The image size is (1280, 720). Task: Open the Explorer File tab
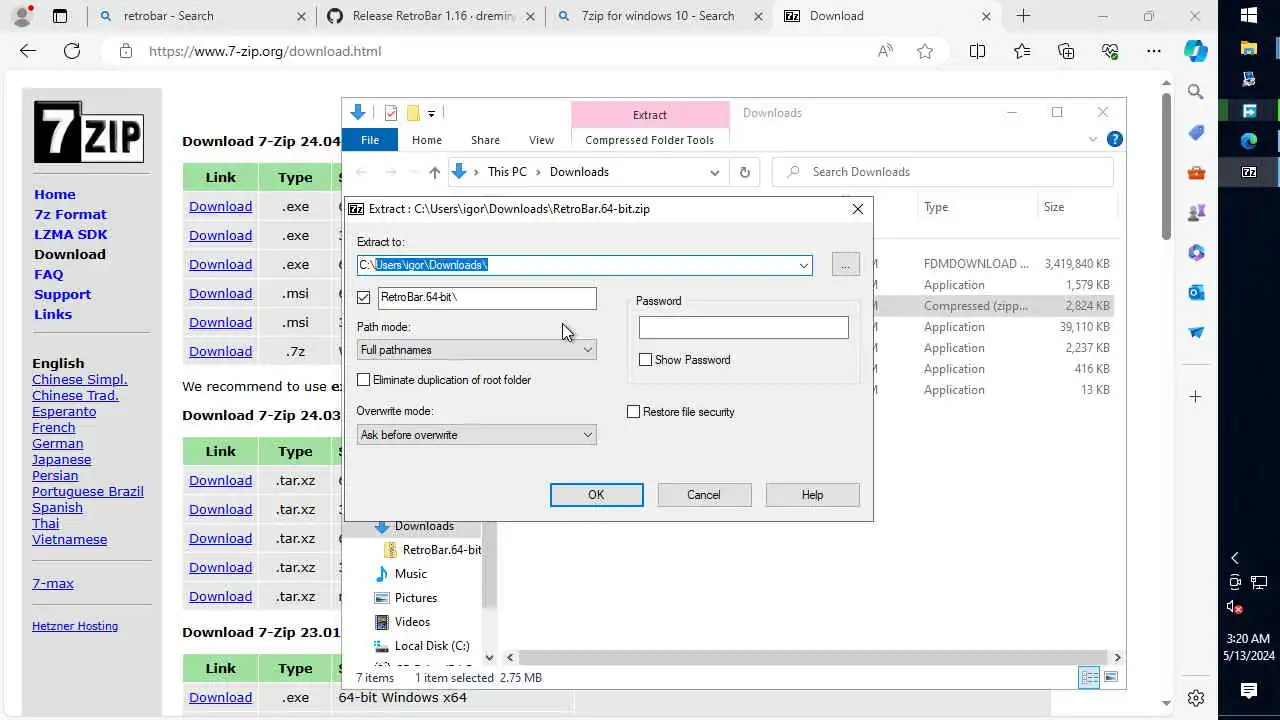[370, 140]
